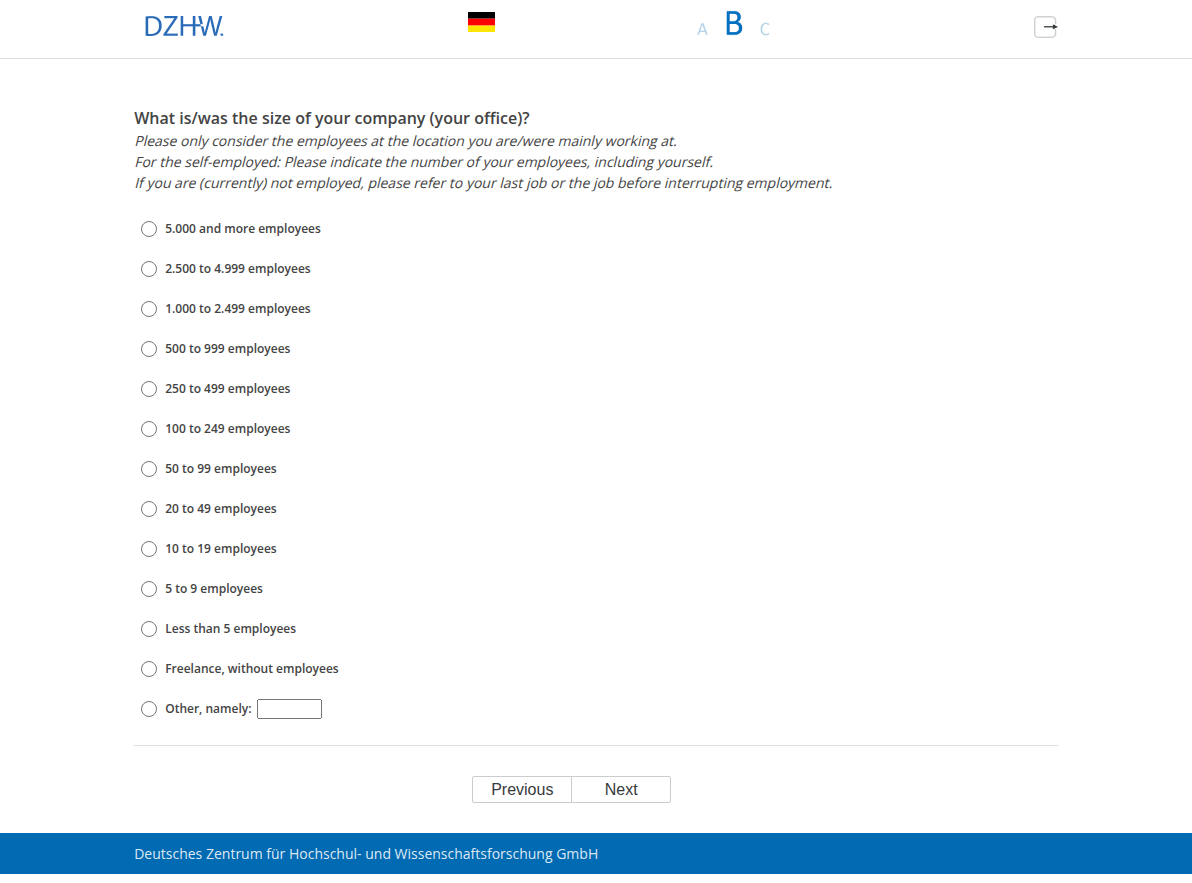Viewport: 1192px width, 883px height.
Task: Pick '20 to 49 employees' option
Action: [149, 509]
